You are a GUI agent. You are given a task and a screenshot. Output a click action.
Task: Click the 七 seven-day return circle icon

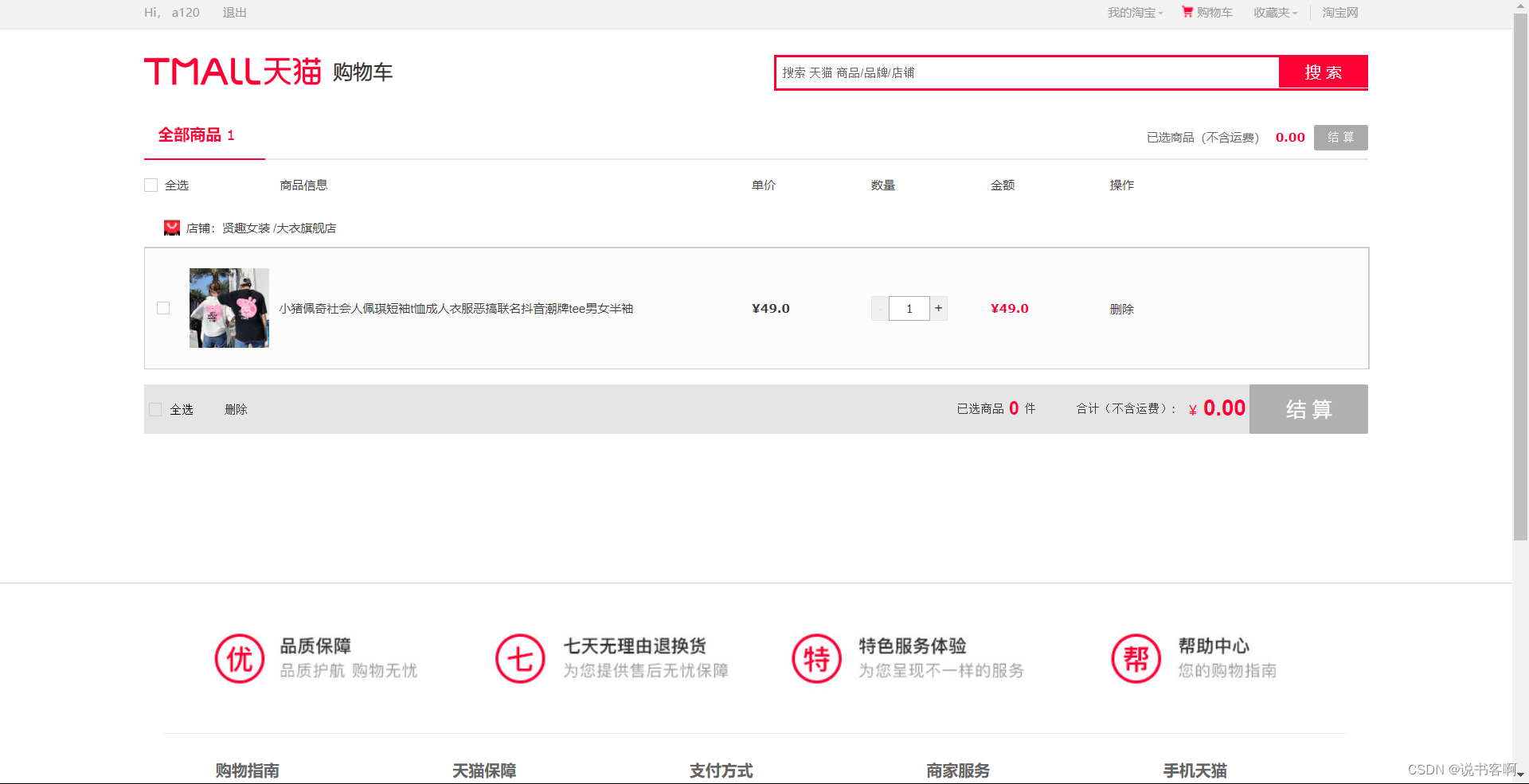(x=520, y=658)
